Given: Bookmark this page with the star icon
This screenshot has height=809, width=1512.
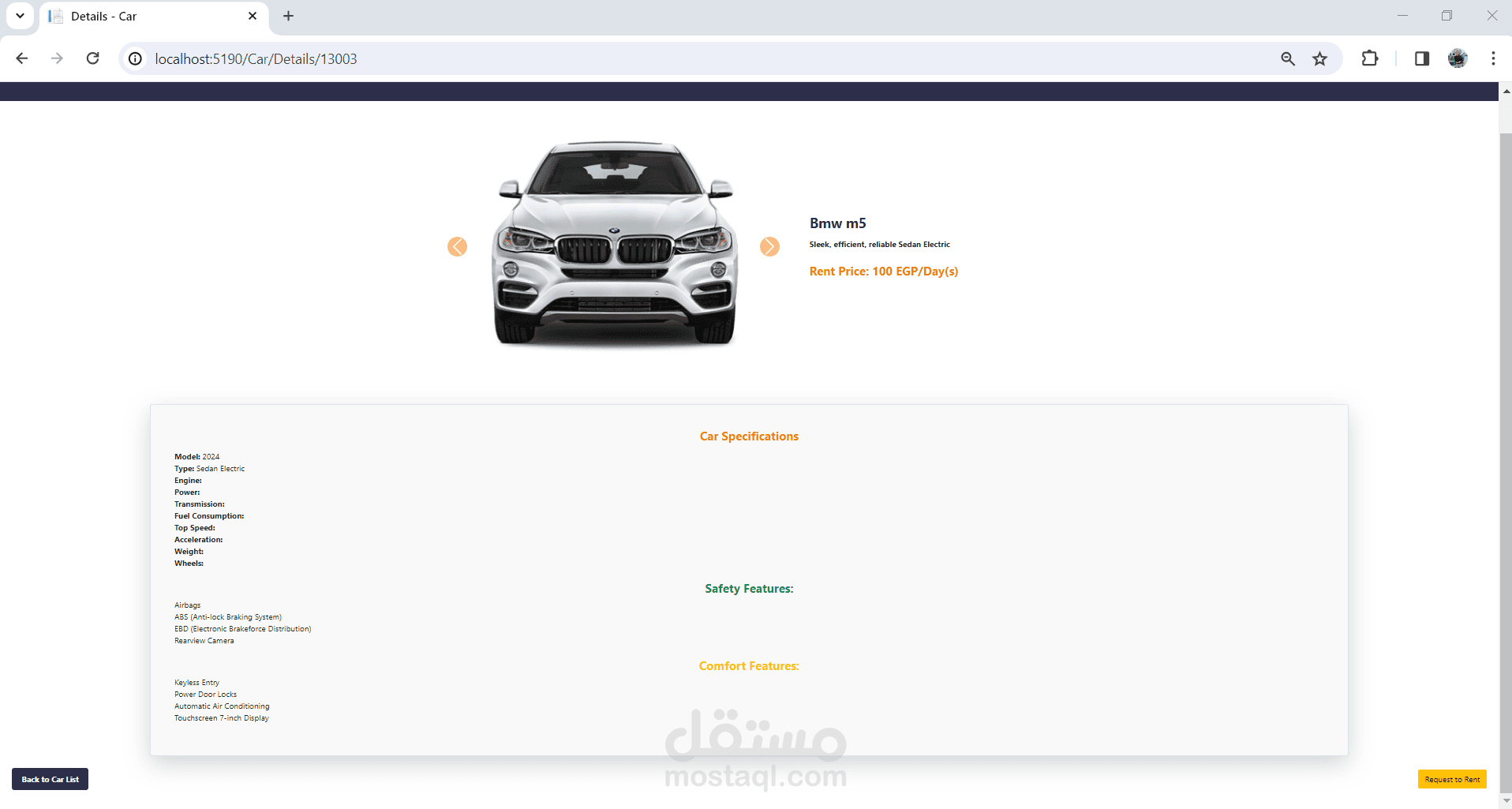Looking at the screenshot, I should coord(1320,59).
